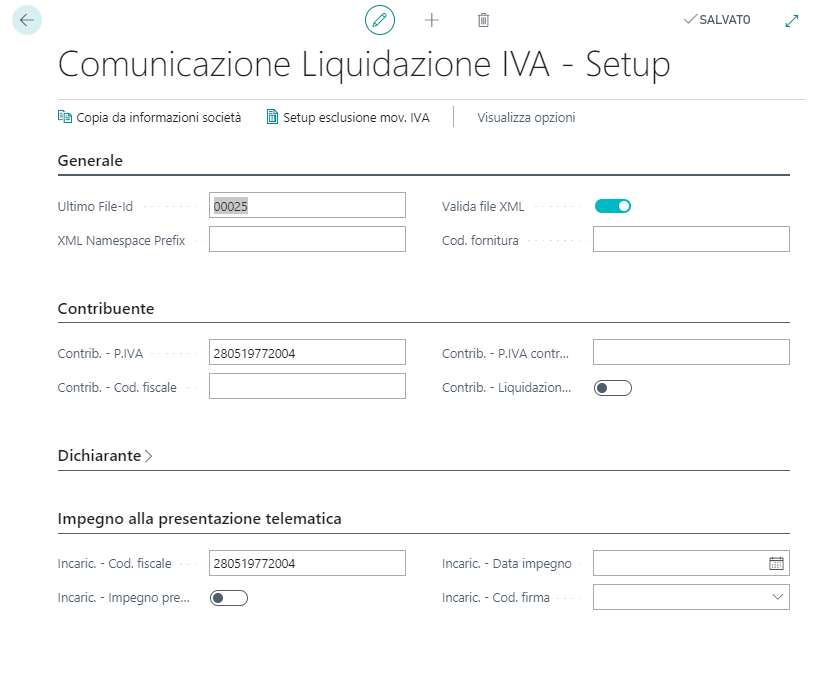Collapse the Contribuente section header

[x=106, y=308]
